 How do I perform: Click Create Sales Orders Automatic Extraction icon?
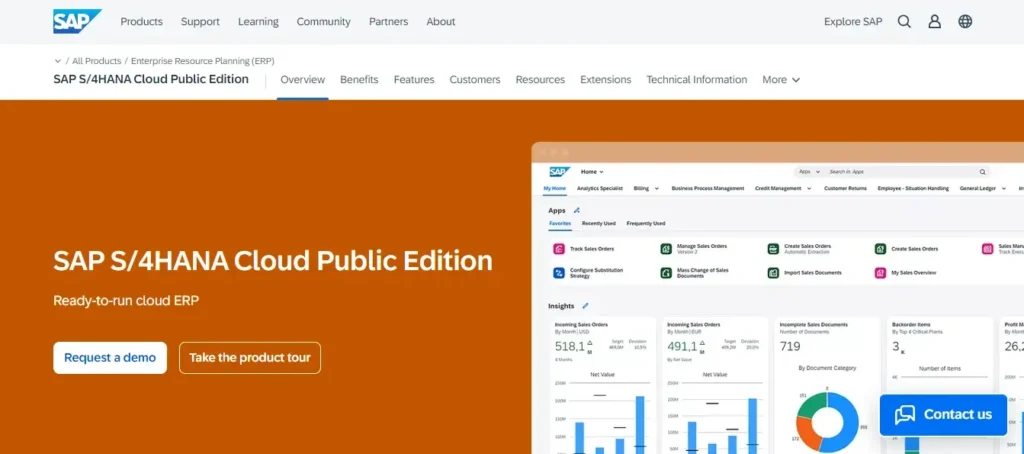click(773, 249)
